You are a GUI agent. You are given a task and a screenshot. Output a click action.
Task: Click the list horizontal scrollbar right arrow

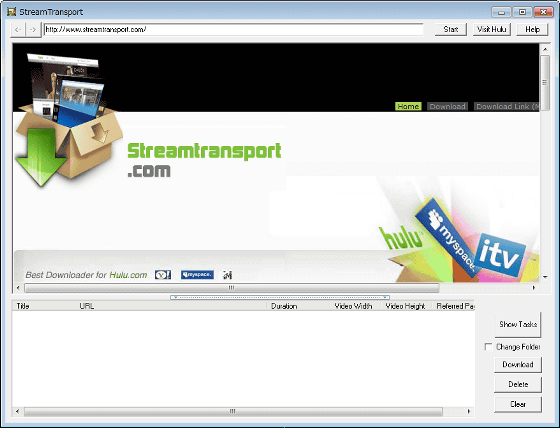pyautogui.click(x=469, y=412)
